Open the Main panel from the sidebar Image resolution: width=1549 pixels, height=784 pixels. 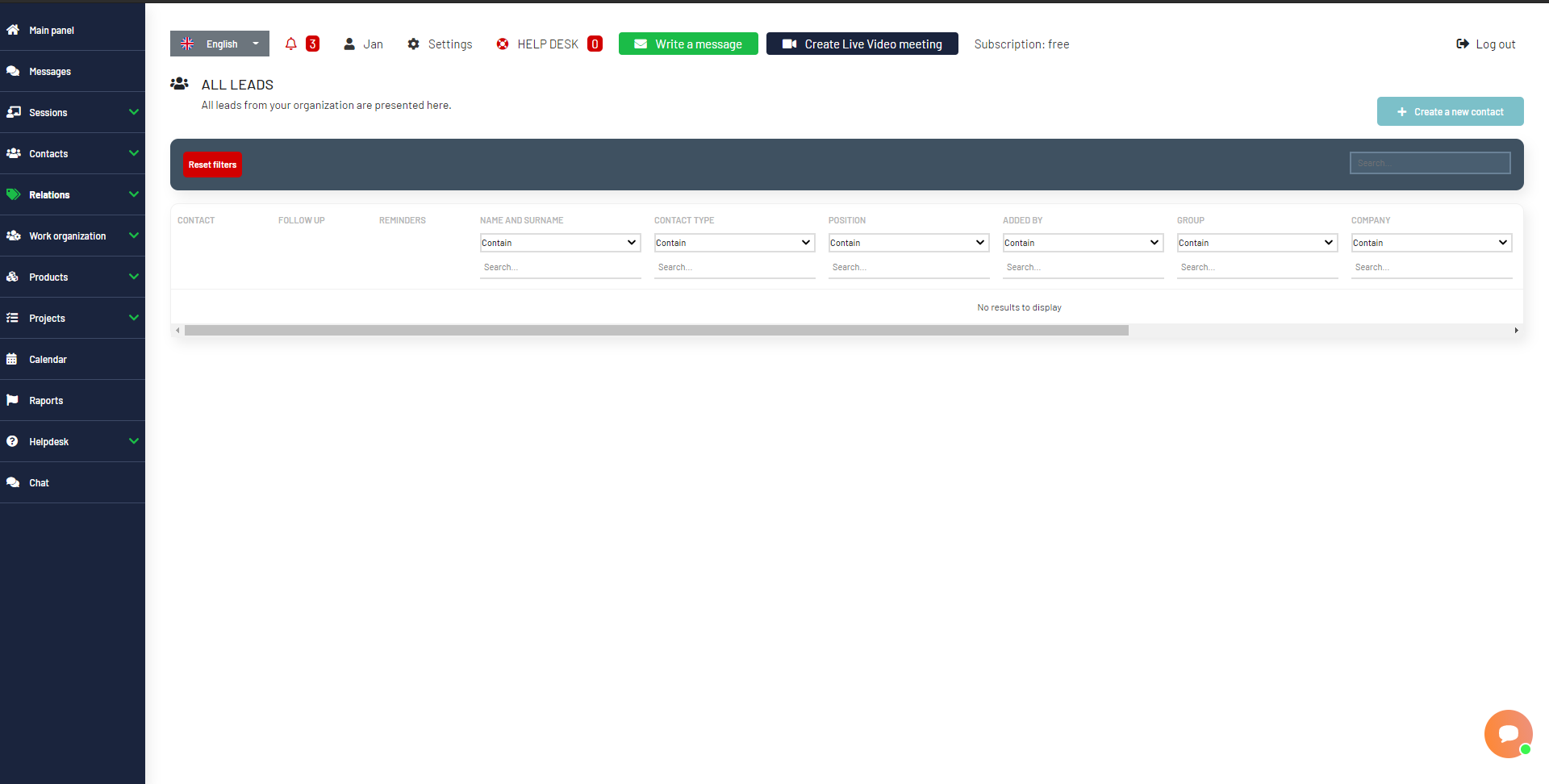point(51,30)
